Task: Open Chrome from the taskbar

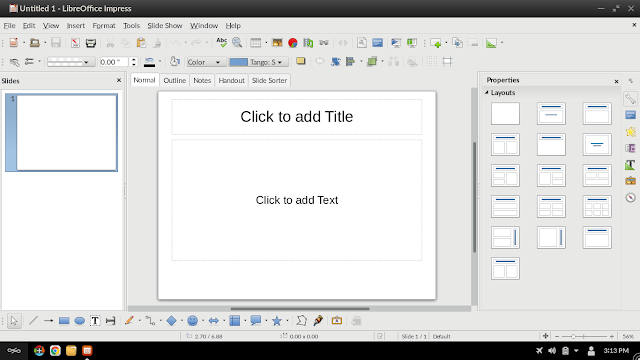Action: (55, 351)
